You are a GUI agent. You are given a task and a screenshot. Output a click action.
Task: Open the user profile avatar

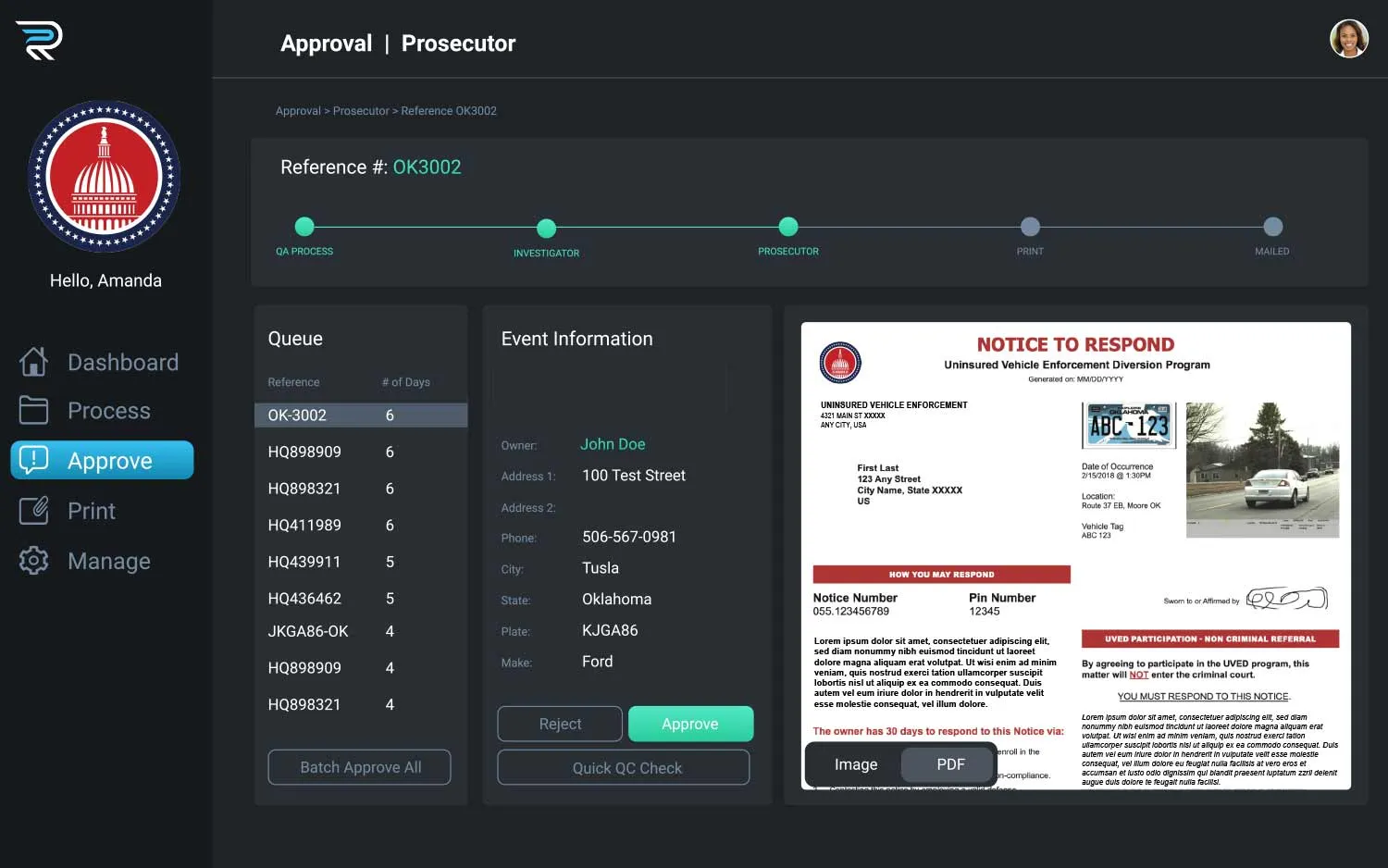coord(1348,39)
